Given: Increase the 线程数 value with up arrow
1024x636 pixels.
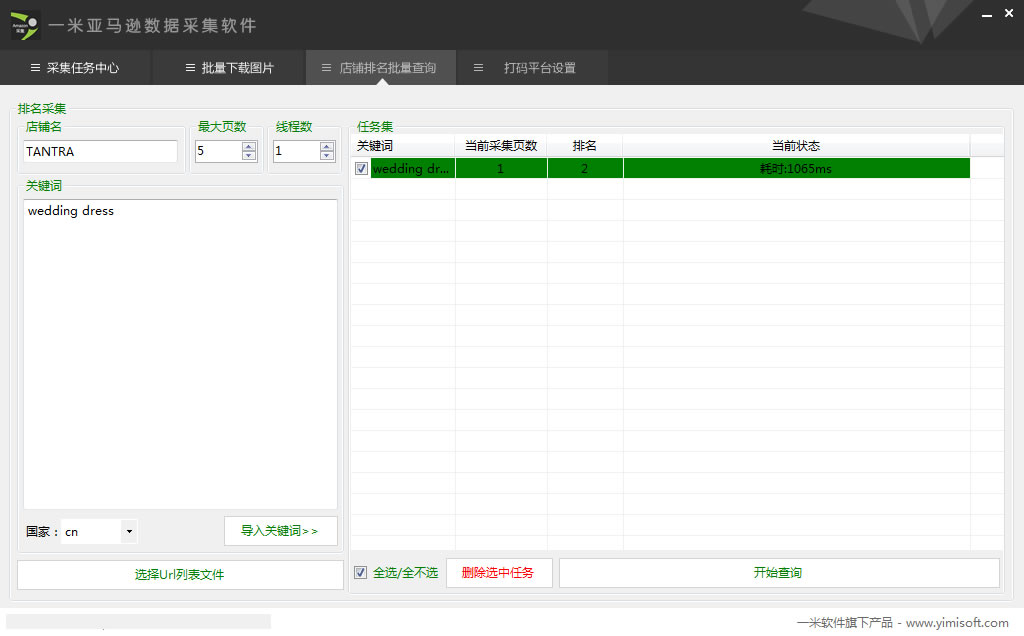Looking at the screenshot, I should (327, 147).
